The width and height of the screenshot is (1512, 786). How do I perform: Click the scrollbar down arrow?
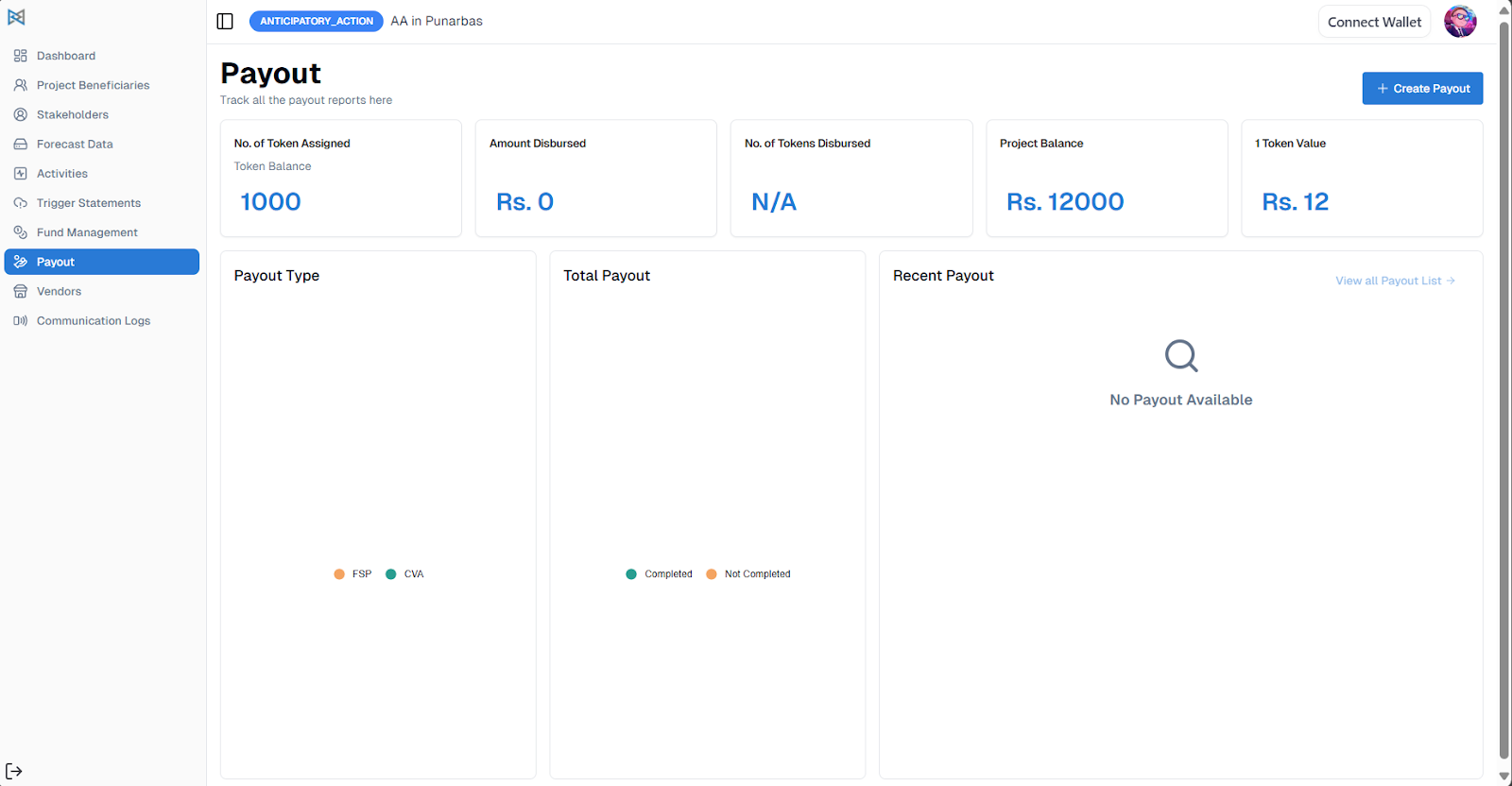(x=1504, y=777)
